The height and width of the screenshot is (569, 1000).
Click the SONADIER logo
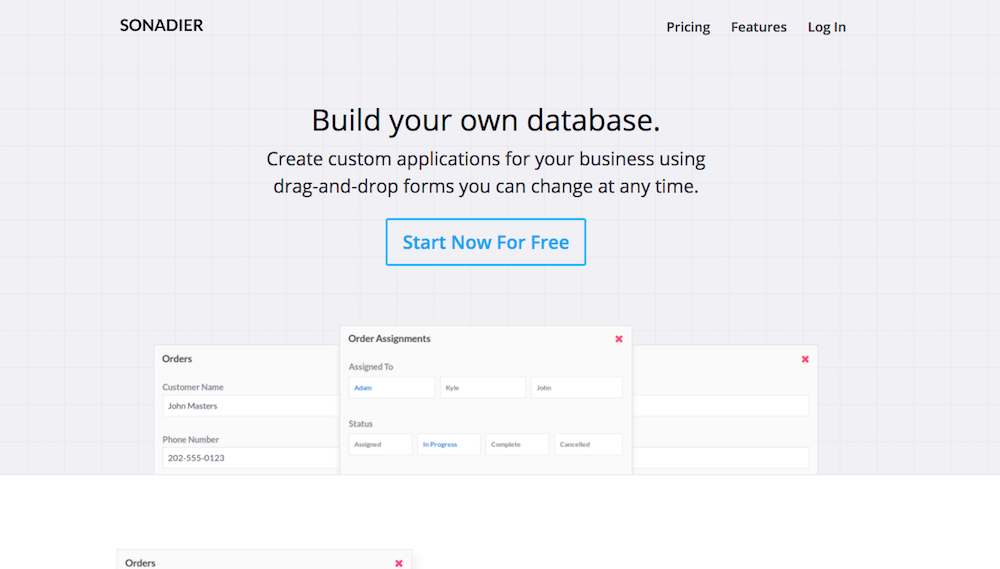161,26
